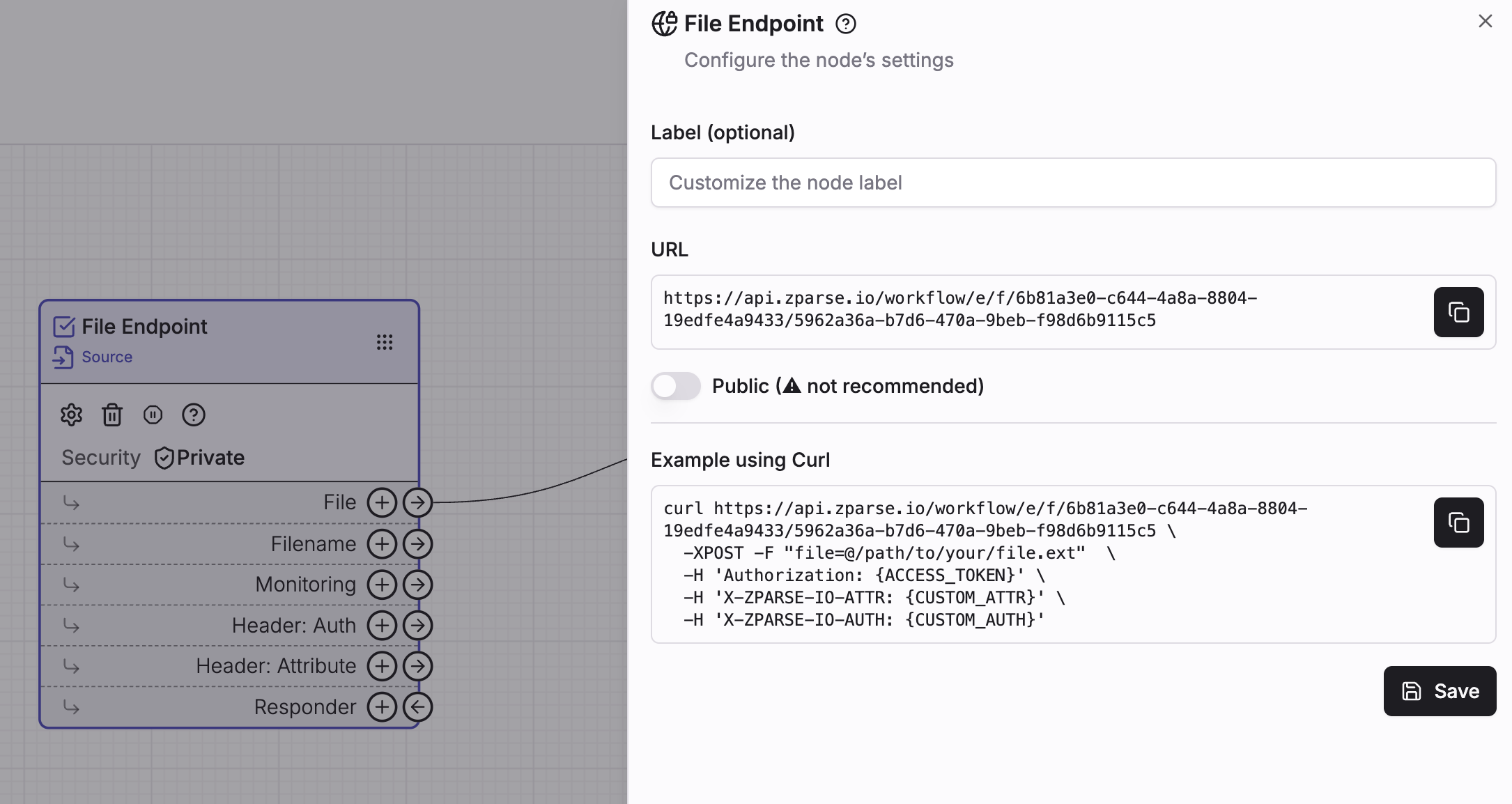Copy the endpoint URL to clipboard

click(1458, 312)
